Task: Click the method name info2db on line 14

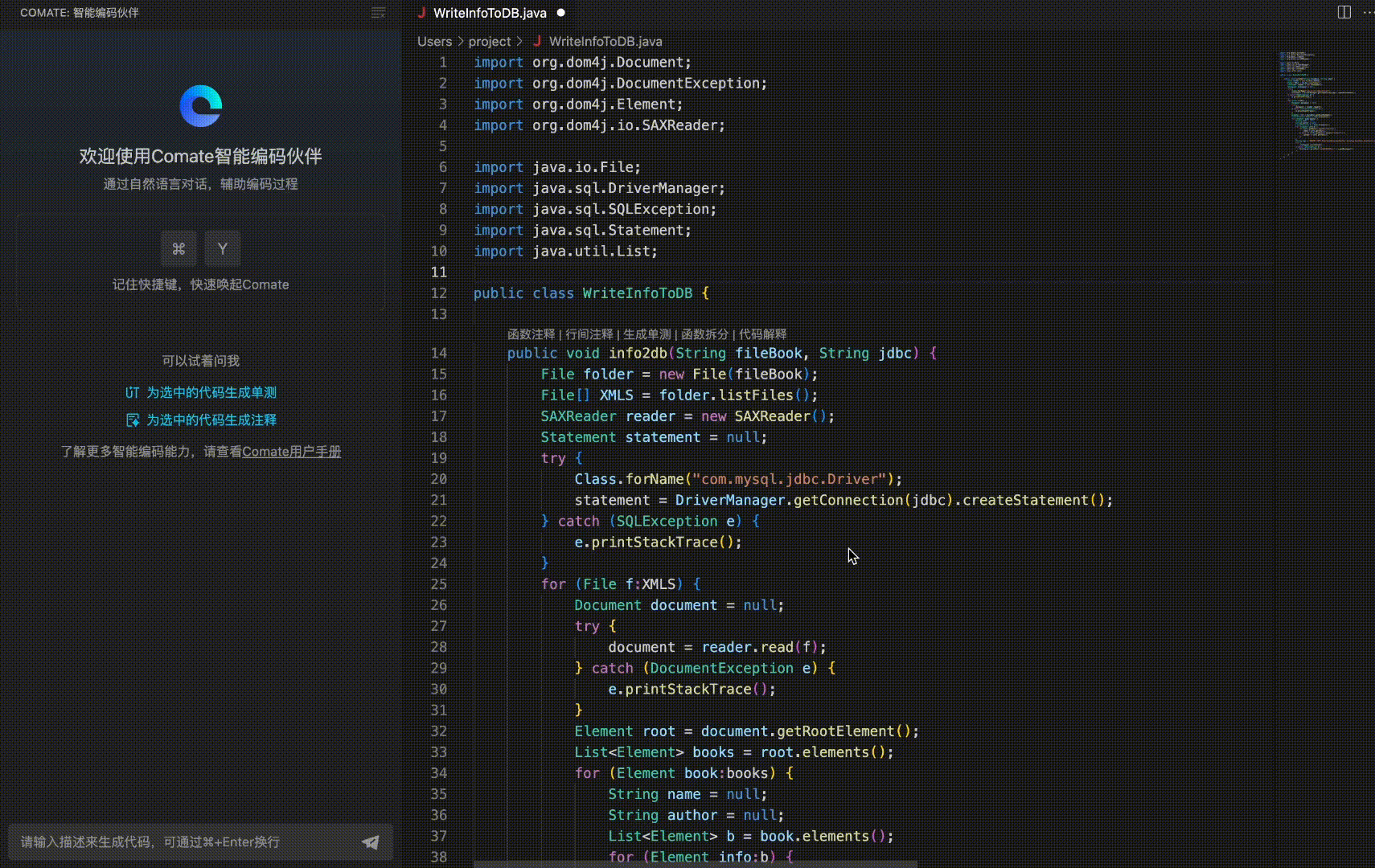Action: (x=638, y=353)
